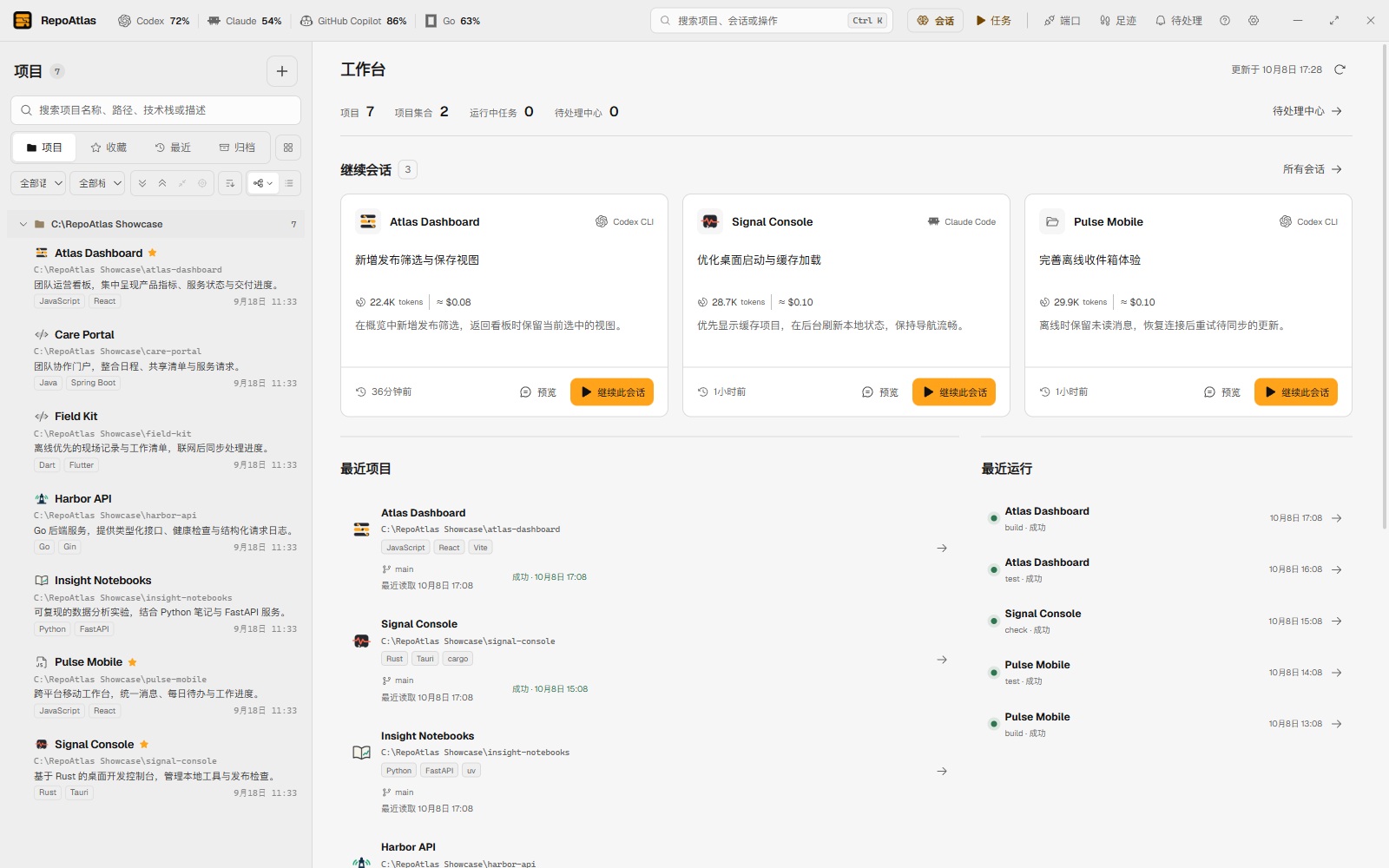The image size is (1389, 868).
Task: Click the collapse all double-chevron-up icon
Action: [162, 183]
